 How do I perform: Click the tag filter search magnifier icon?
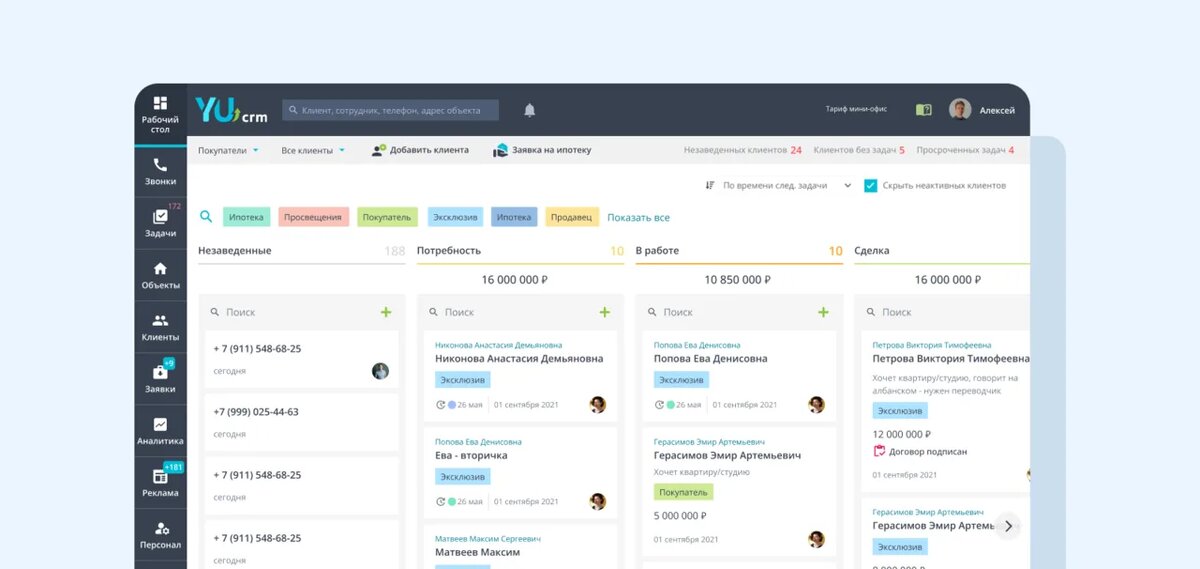point(206,216)
